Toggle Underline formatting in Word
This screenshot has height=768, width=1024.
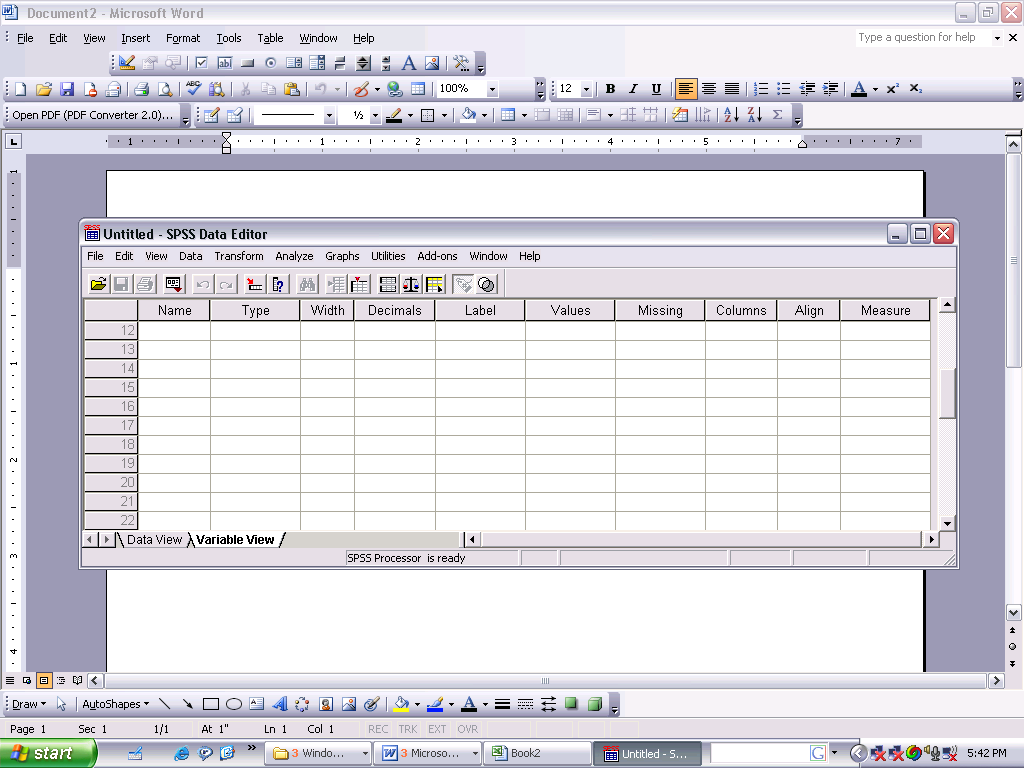656,89
